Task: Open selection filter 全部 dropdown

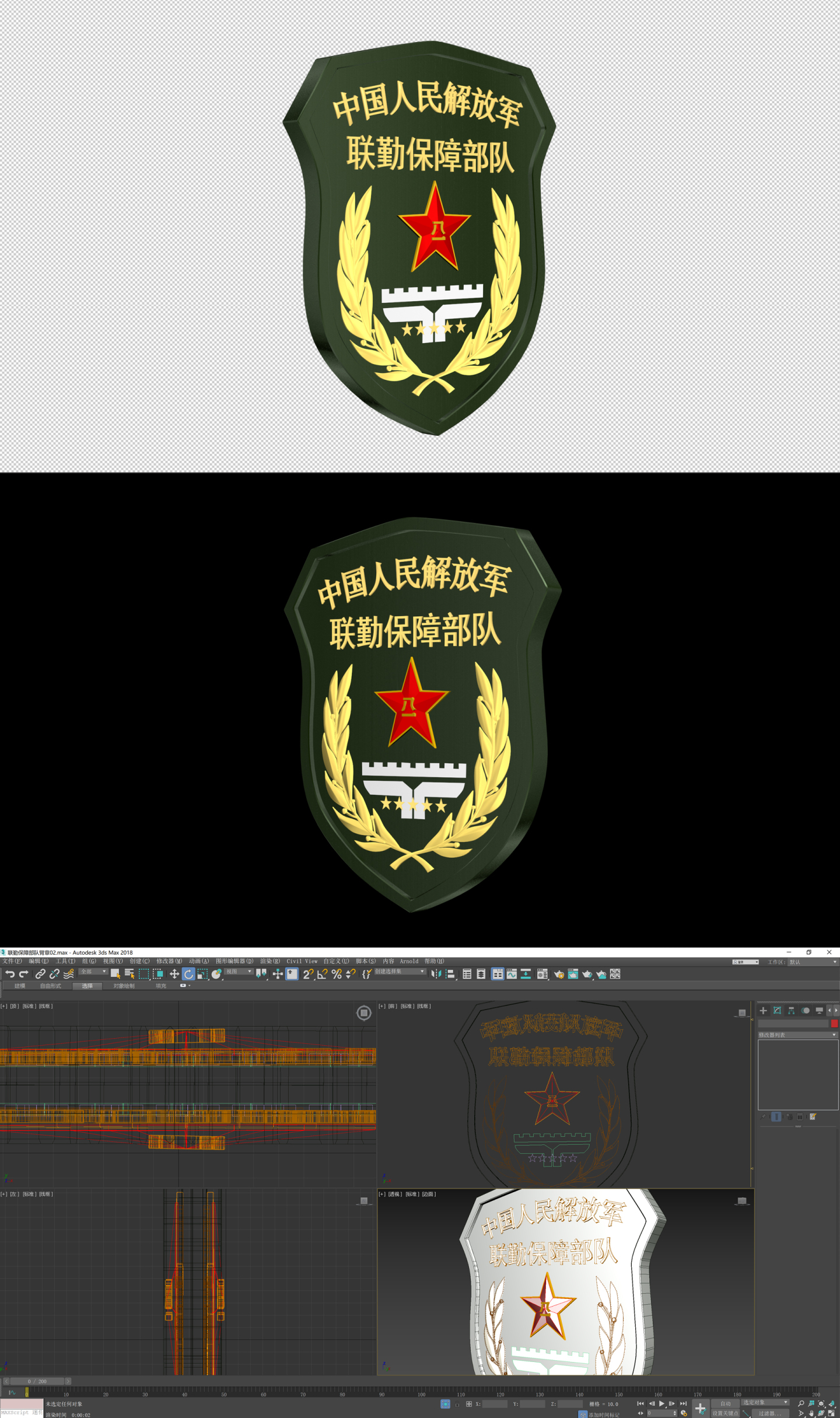Action: 93,972
